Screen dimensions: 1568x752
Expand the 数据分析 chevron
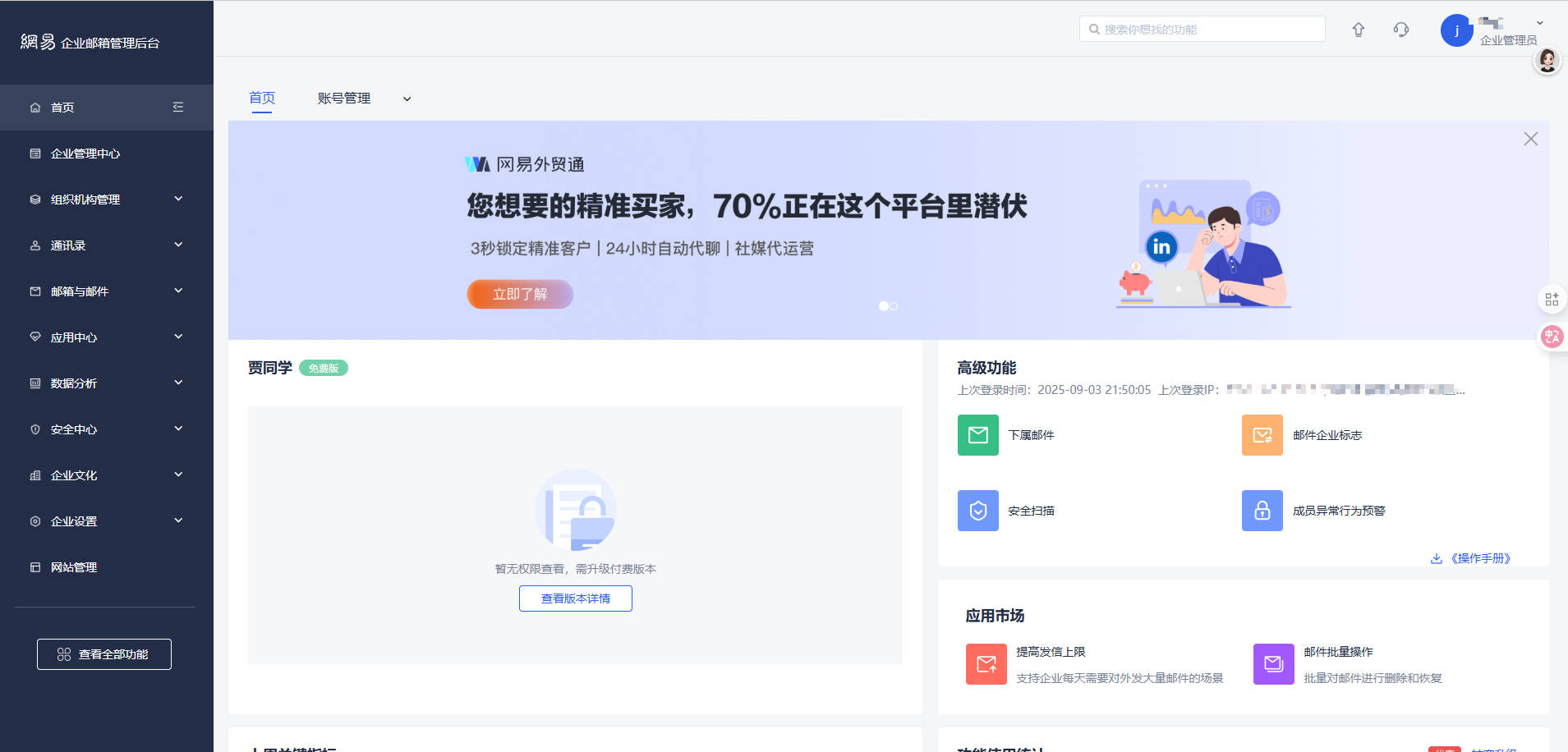click(178, 383)
